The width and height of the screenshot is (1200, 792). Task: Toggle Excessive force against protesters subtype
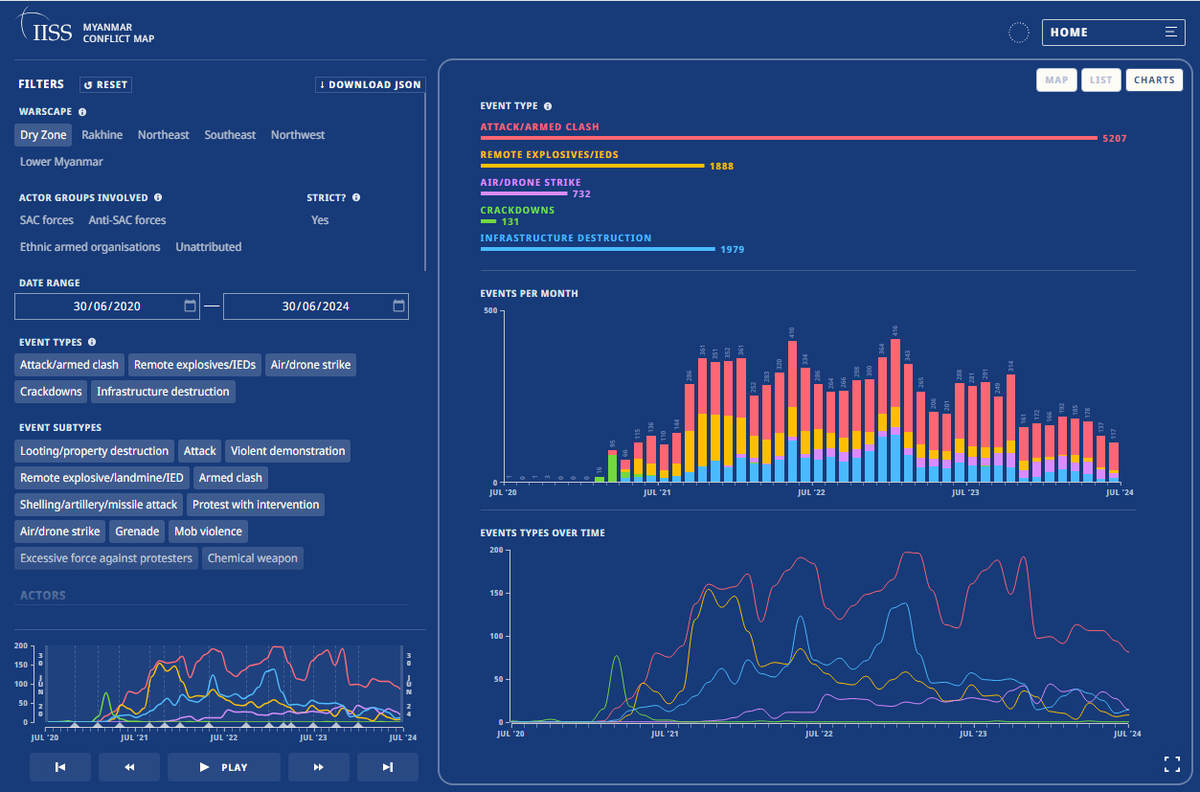point(106,559)
